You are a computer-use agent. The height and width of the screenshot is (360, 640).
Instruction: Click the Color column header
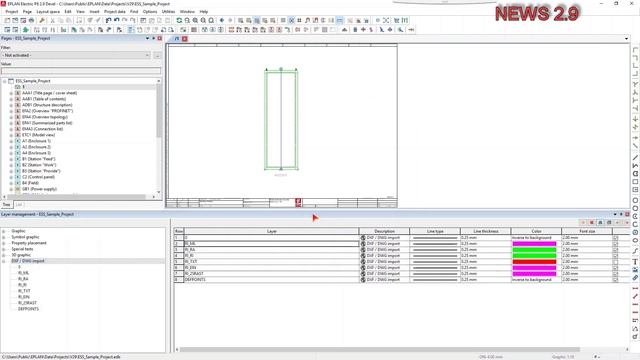pyautogui.click(x=536, y=231)
